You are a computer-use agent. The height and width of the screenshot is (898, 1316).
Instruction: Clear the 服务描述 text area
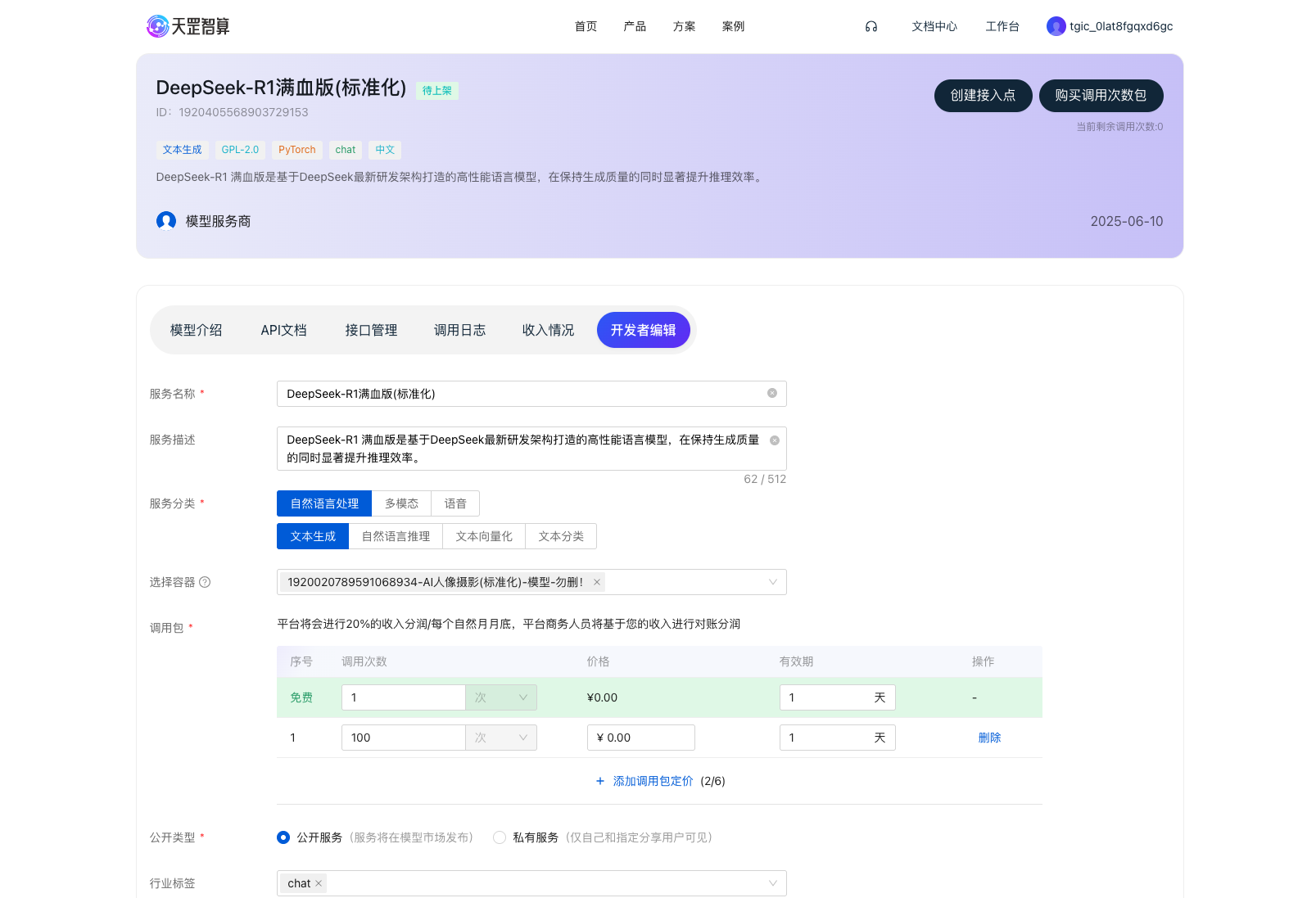tap(774, 440)
